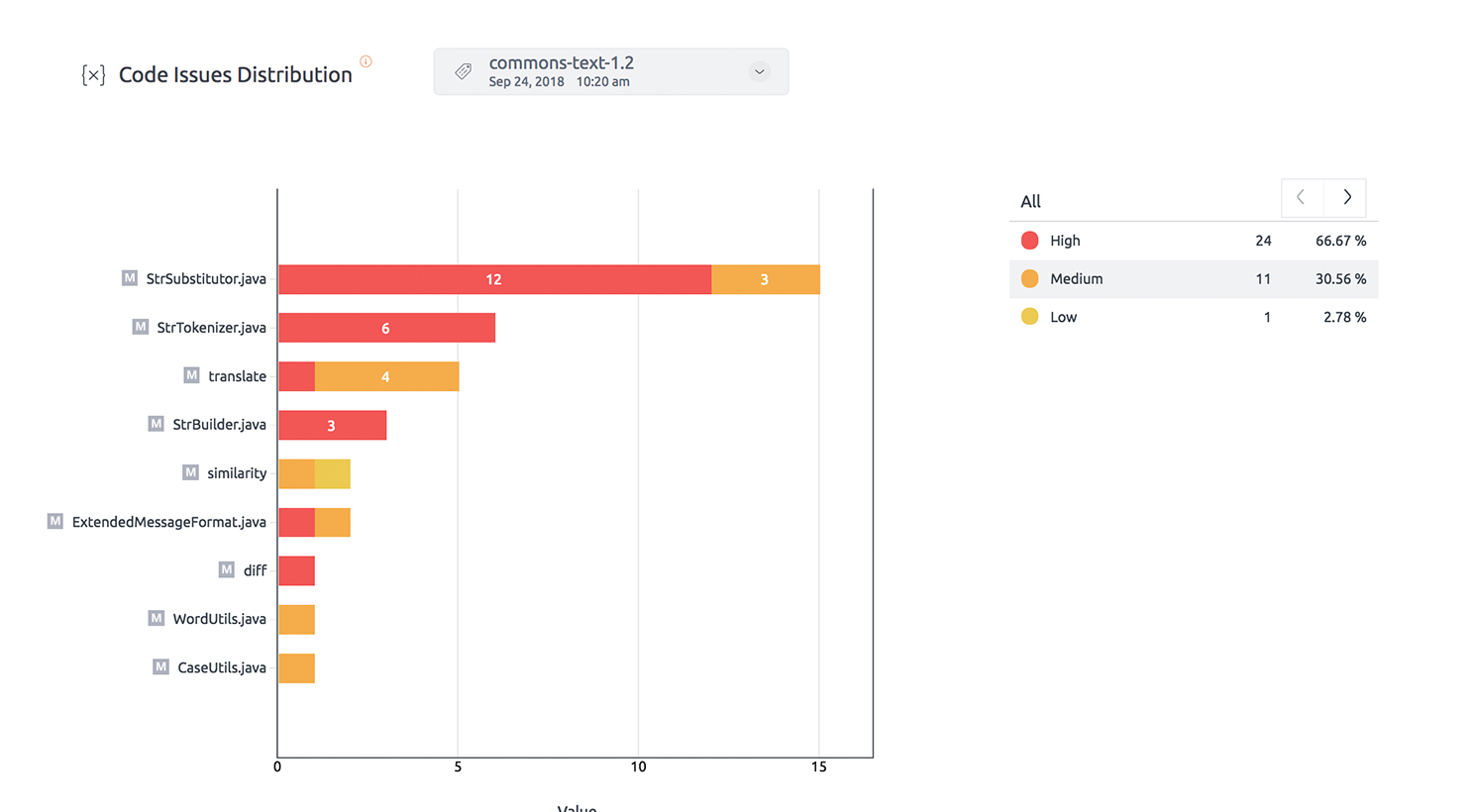Toggle the High severity legend entry
1468x812 pixels.
1065,241
